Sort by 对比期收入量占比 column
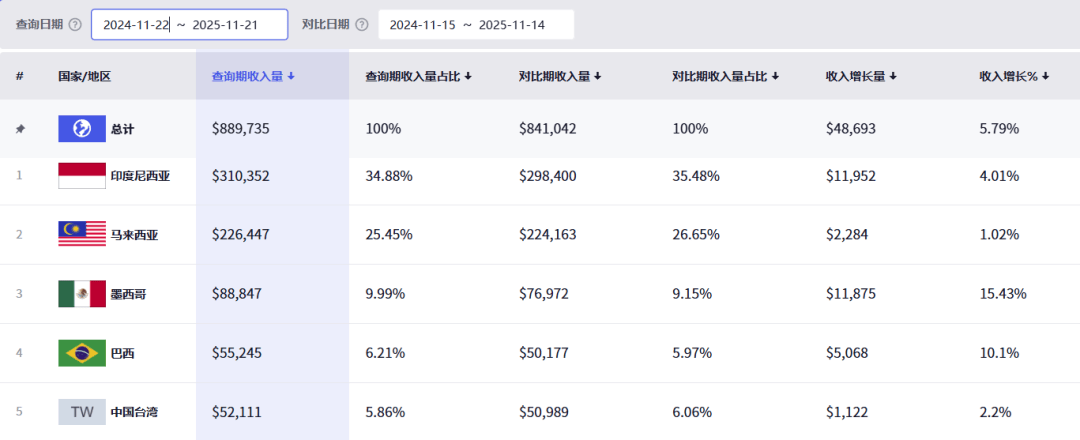This screenshot has height=440, width=1080. [x=725, y=76]
